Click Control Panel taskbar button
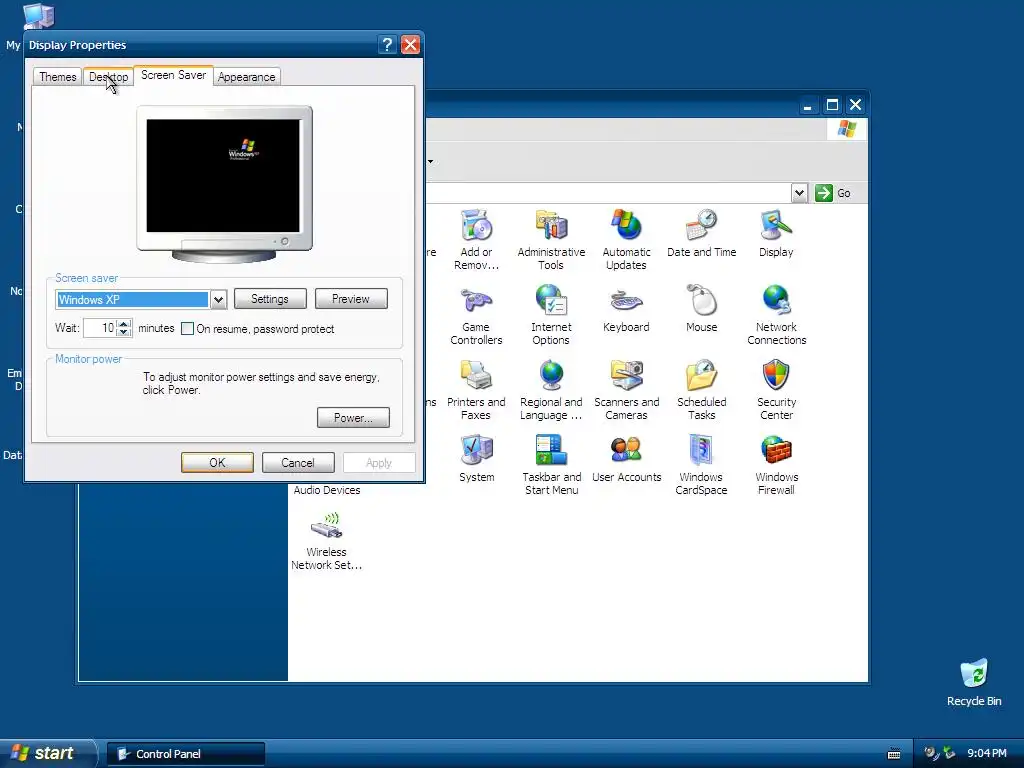 [185, 754]
